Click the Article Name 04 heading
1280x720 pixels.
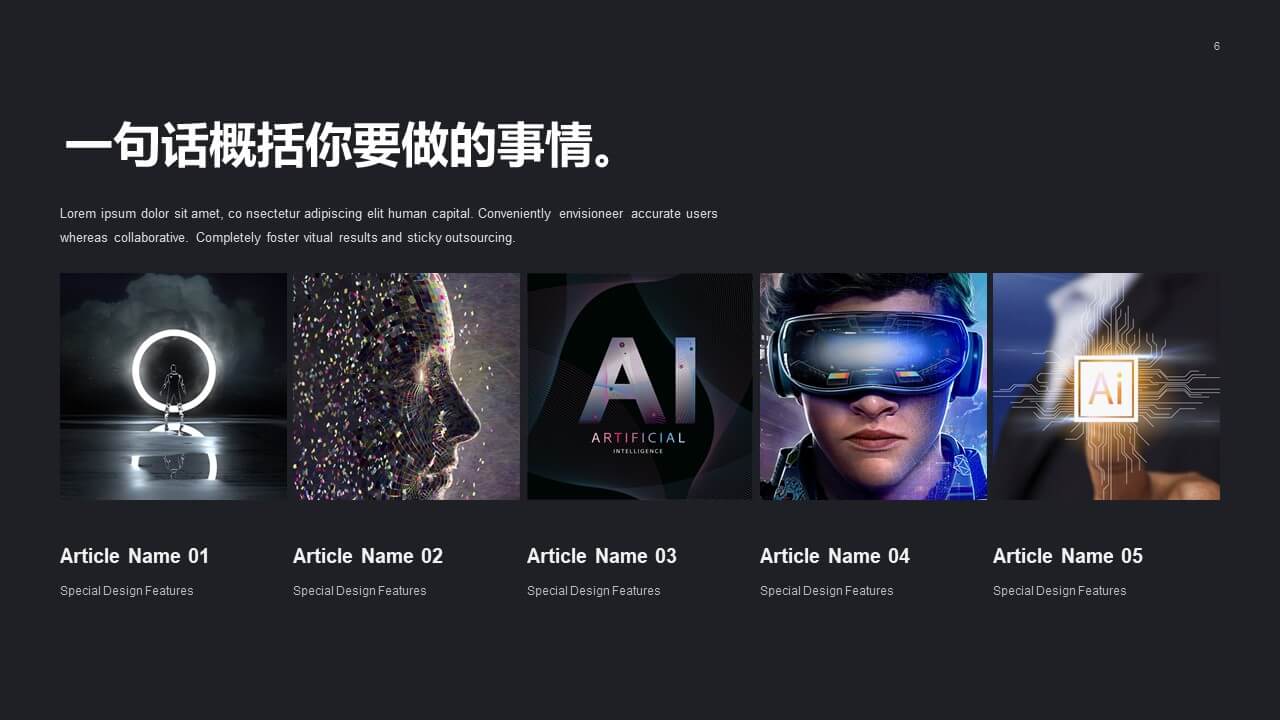pos(835,556)
